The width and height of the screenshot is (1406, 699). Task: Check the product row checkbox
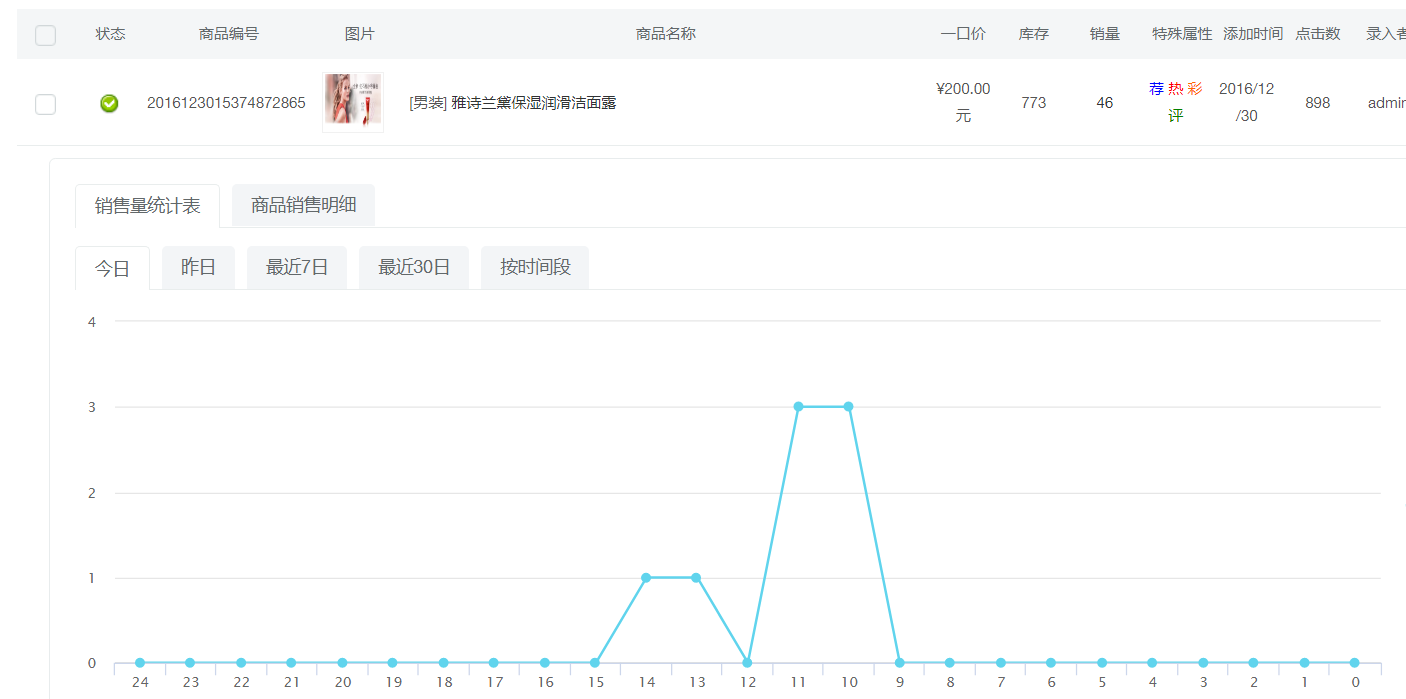point(45,103)
